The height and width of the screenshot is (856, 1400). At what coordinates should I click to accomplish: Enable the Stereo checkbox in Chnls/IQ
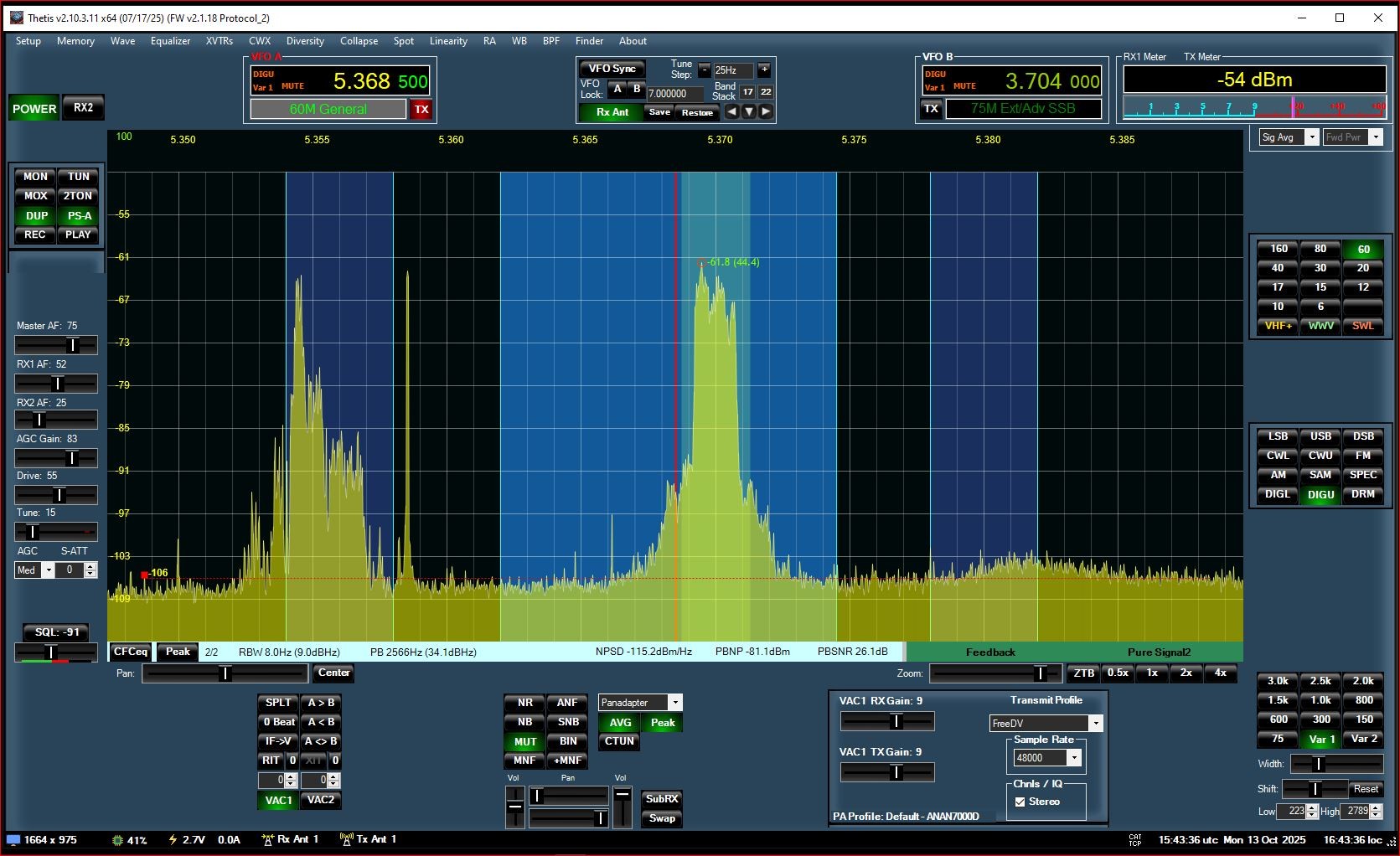click(x=1020, y=802)
